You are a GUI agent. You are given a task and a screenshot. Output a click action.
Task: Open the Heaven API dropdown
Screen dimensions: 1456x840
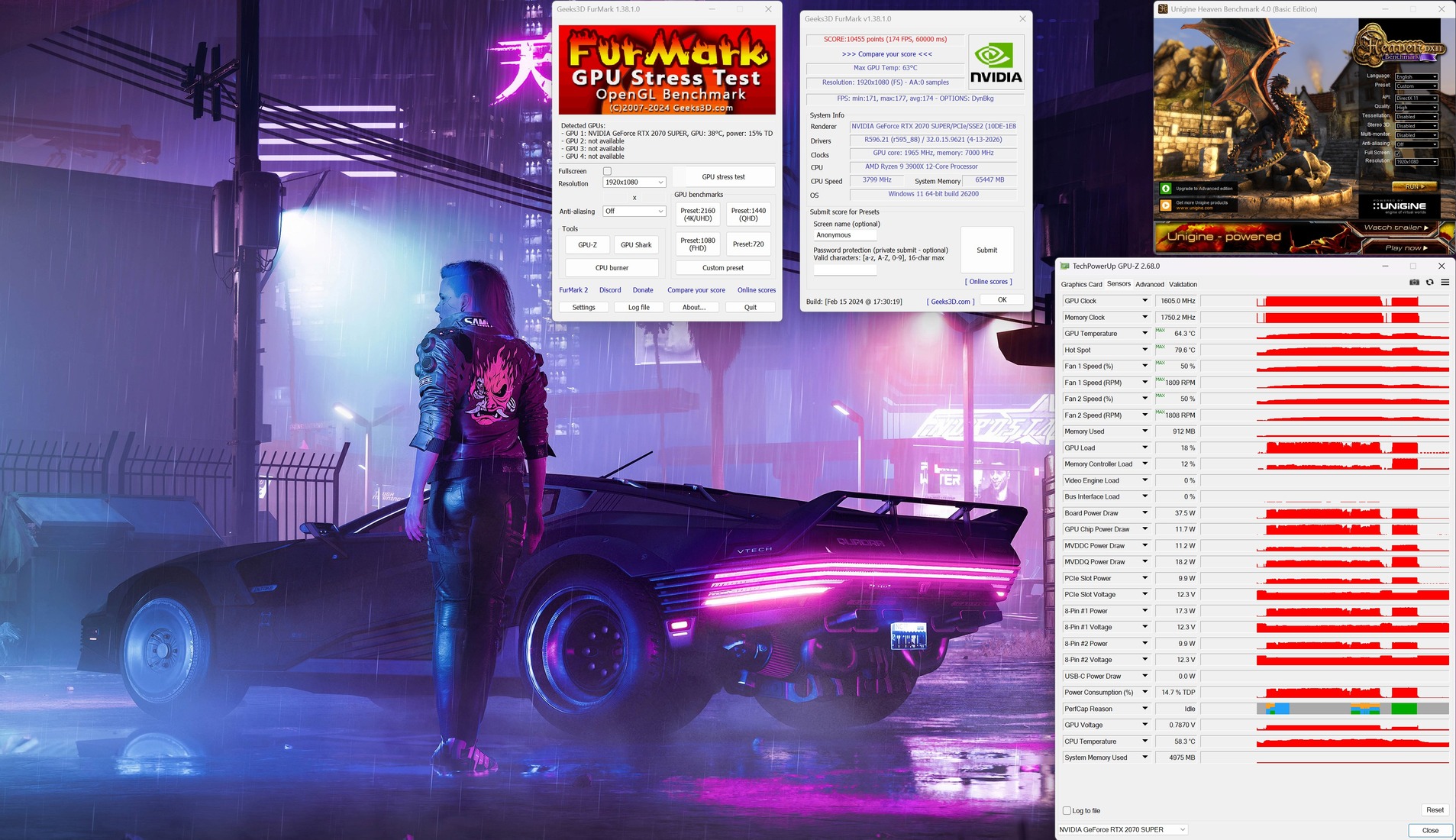(1416, 98)
